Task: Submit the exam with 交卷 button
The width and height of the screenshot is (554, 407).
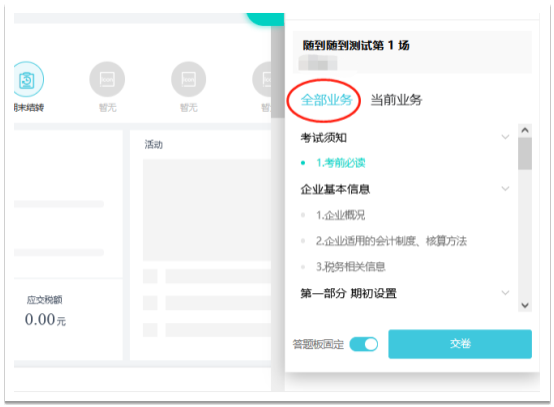Action: point(460,344)
